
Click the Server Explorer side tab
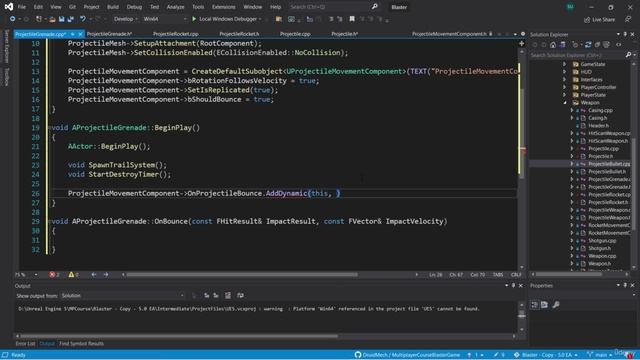[6, 47]
